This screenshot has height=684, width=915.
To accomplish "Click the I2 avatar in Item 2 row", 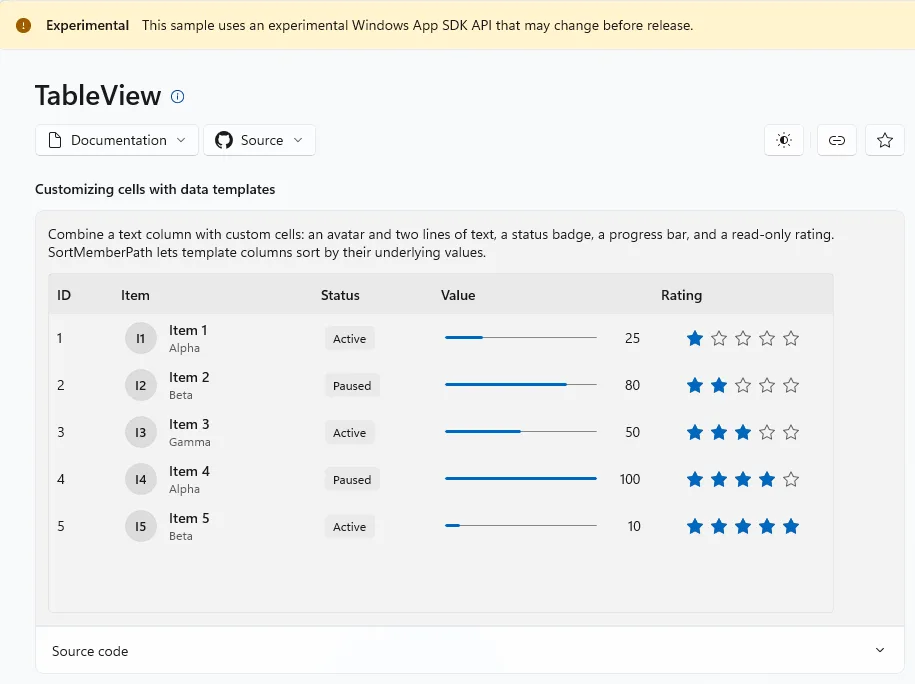I will pos(141,385).
